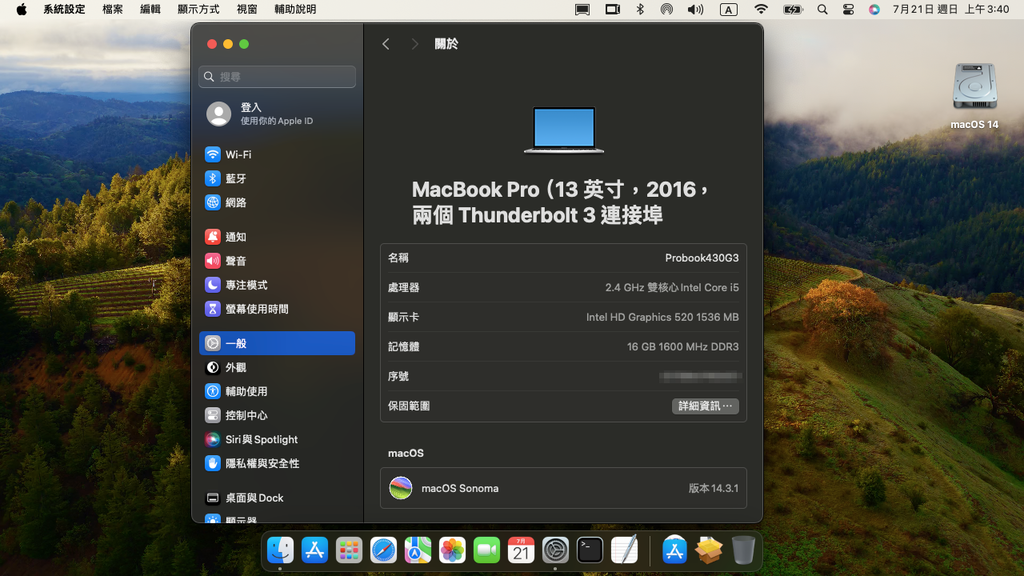1024x576 pixels.
Task: Open the input source menu
Action: pos(729,9)
